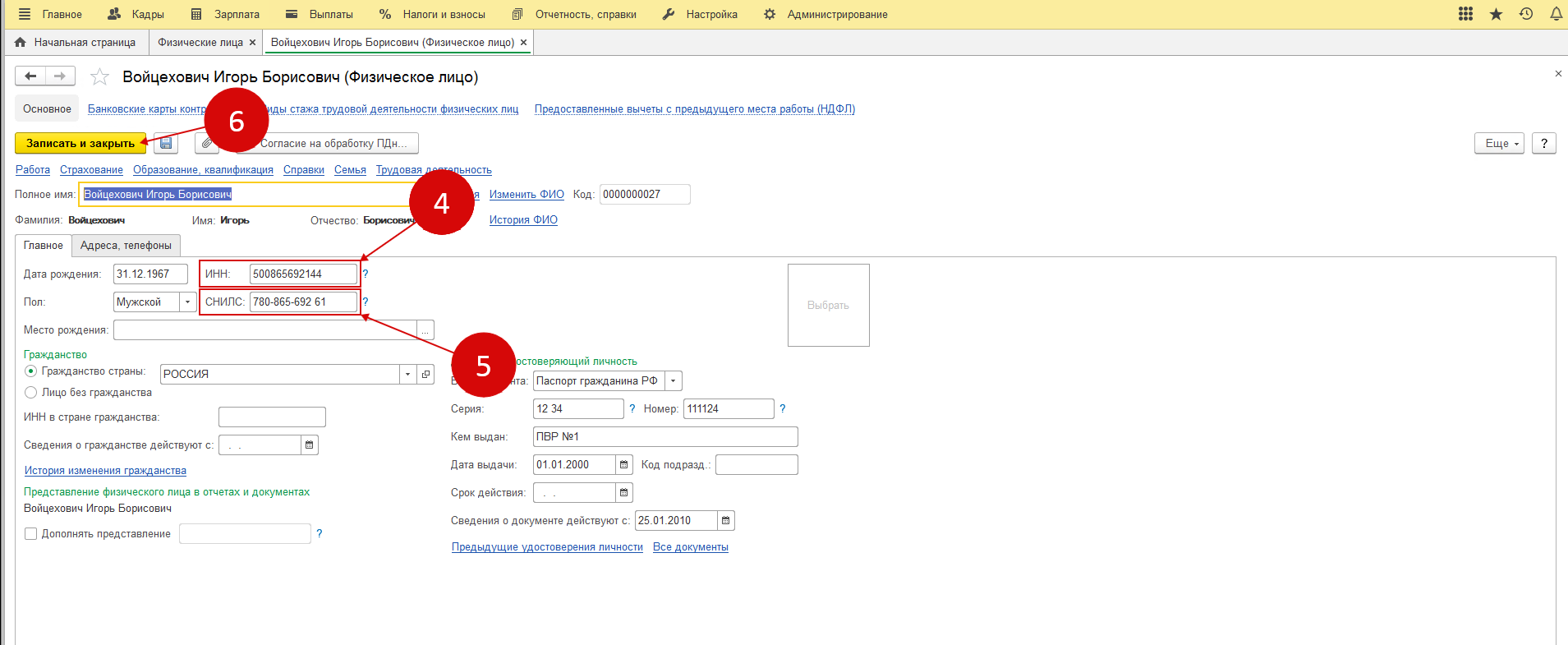The image size is (1568, 645).
Task: Select the Основное section
Action: [x=47, y=108]
